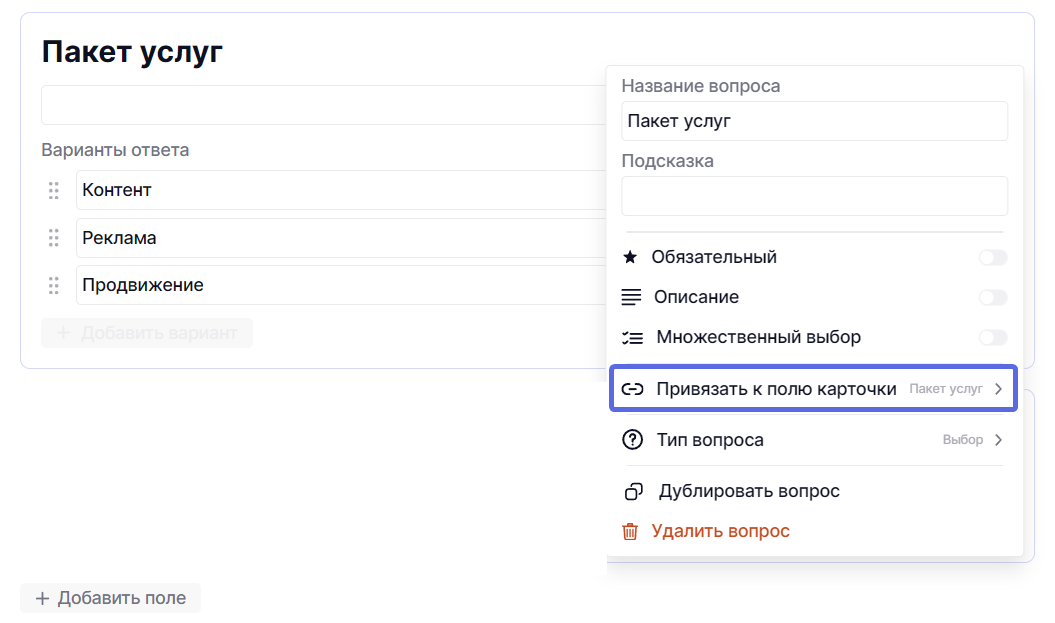The height and width of the screenshot is (623, 1055).
Task: Click the drag handle beside Реклама option
Action: tap(54, 238)
